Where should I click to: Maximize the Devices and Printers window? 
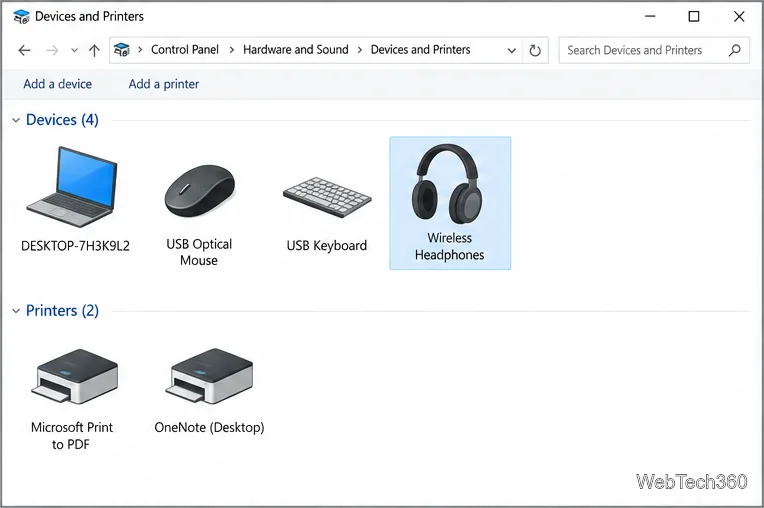(x=694, y=17)
